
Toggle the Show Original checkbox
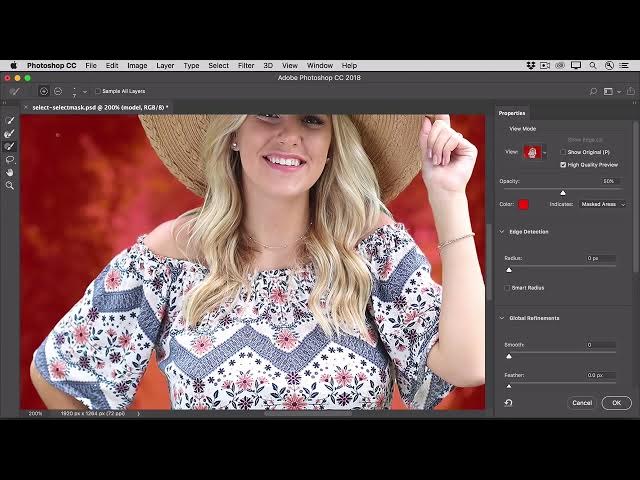pos(563,152)
